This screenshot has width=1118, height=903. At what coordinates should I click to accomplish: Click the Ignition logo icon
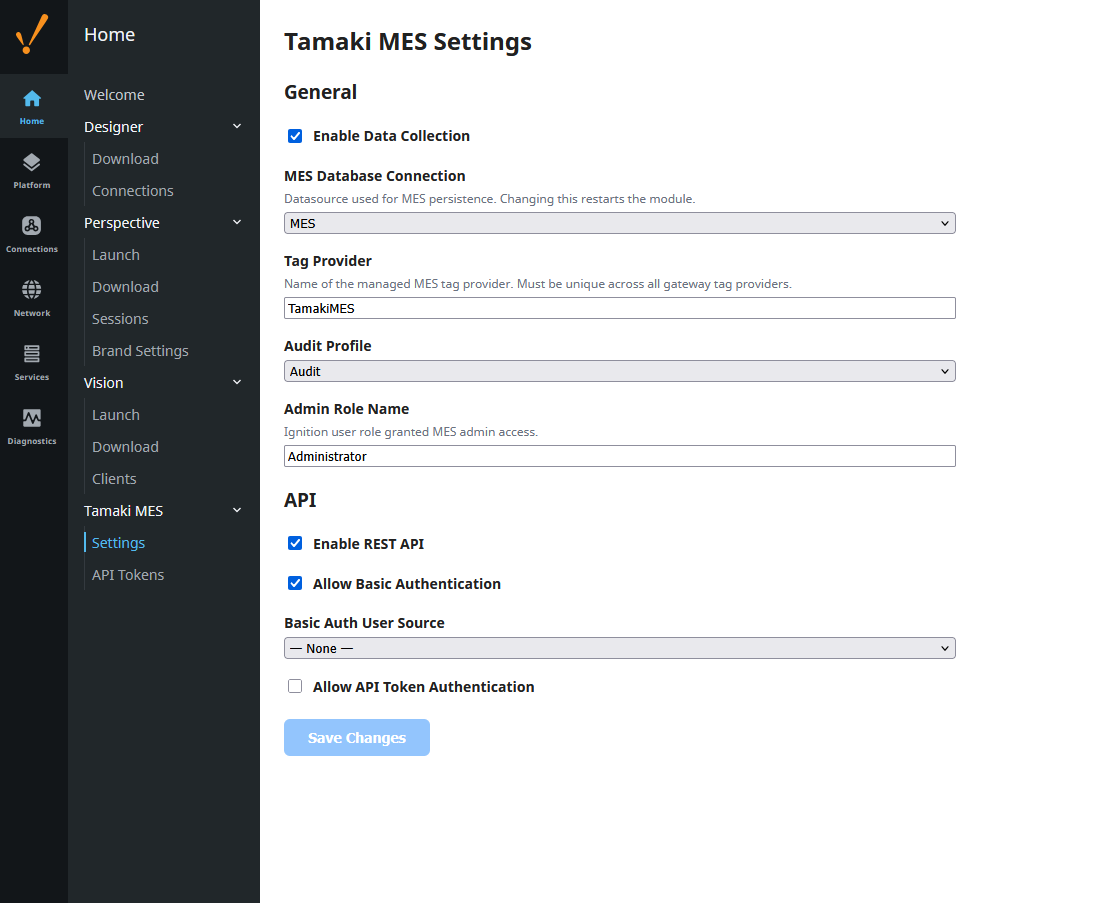(32, 34)
